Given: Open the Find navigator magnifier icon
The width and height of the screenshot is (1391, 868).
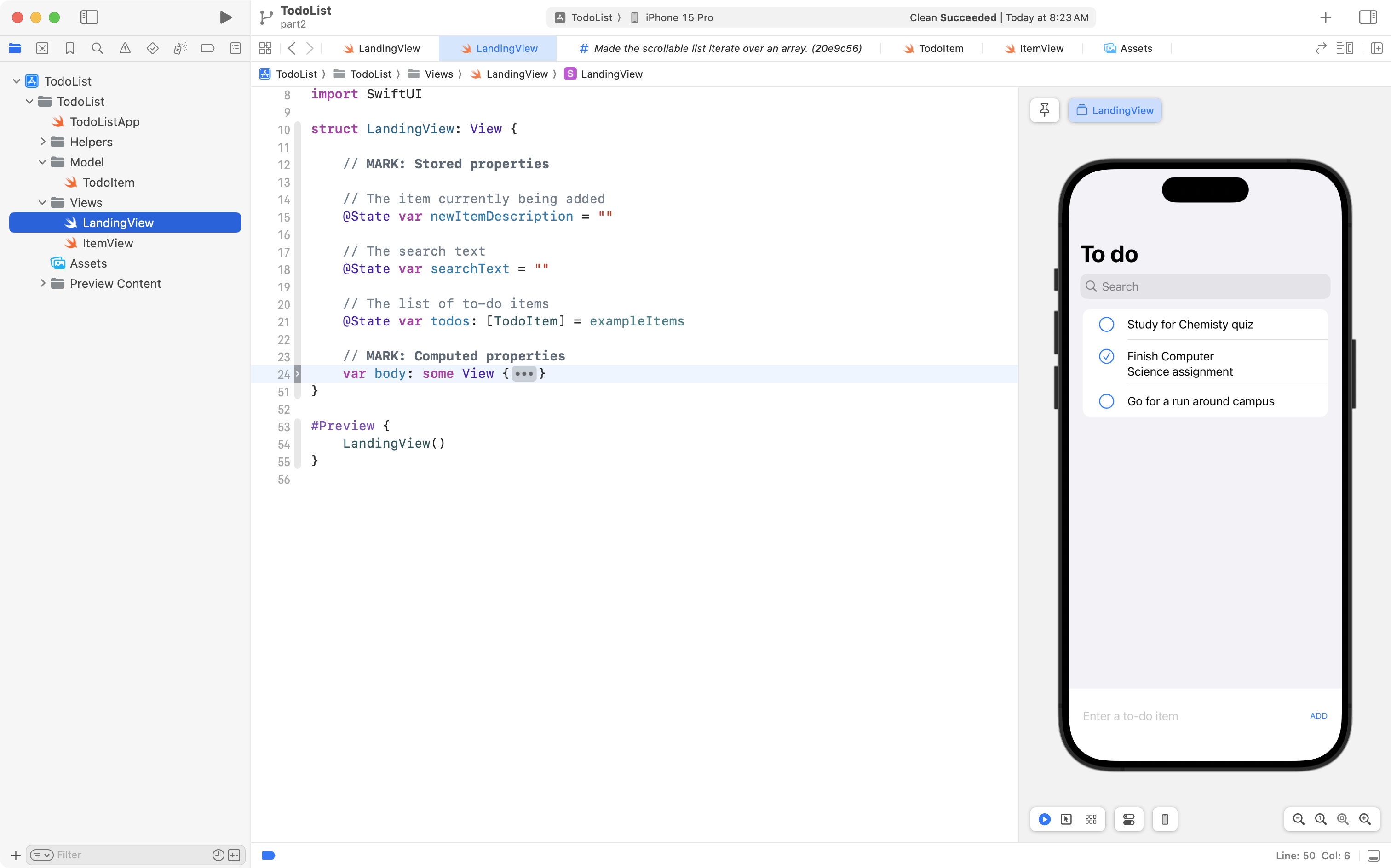Looking at the screenshot, I should click(x=98, y=48).
